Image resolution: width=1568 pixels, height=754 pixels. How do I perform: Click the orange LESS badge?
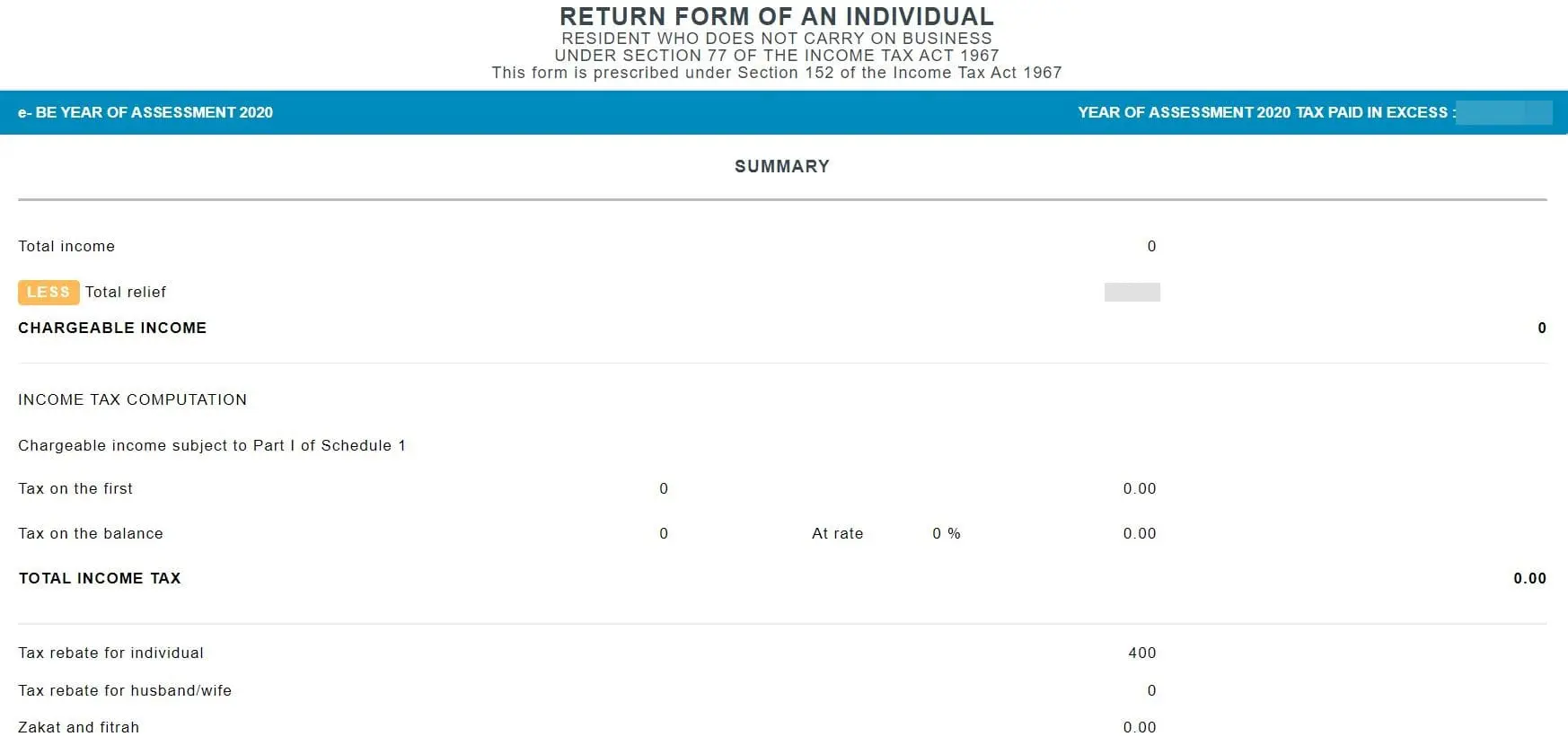[48, 293]
